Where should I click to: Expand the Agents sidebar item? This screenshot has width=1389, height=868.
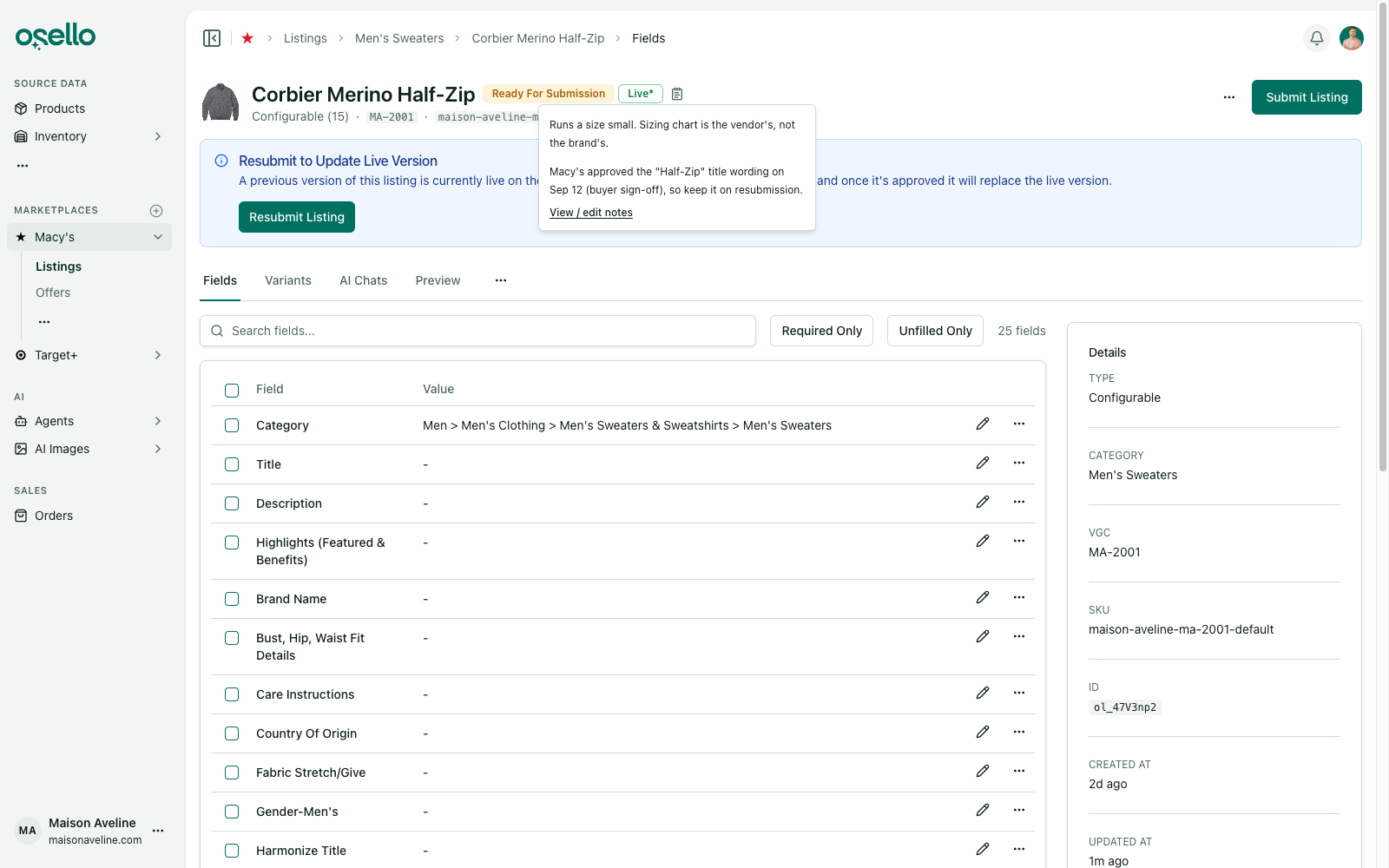[89, 421]
